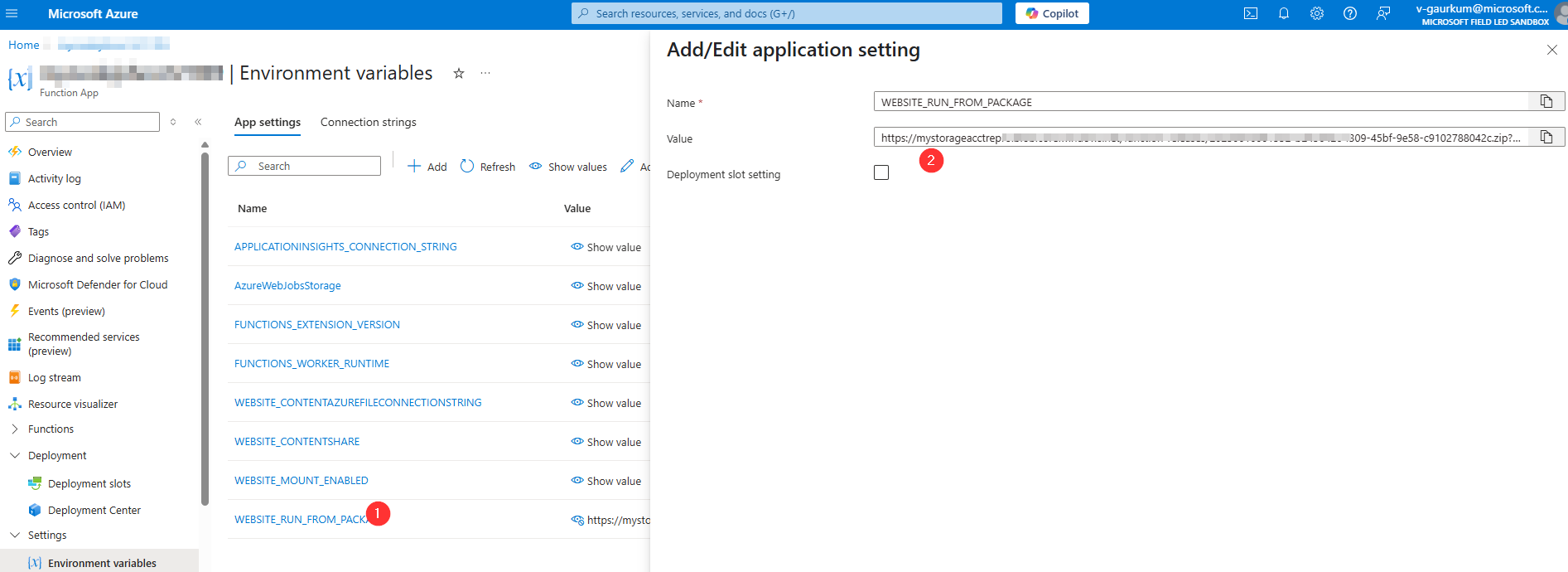Favorite this page with the star icon
1568x572 pixels.
point(459,73)
